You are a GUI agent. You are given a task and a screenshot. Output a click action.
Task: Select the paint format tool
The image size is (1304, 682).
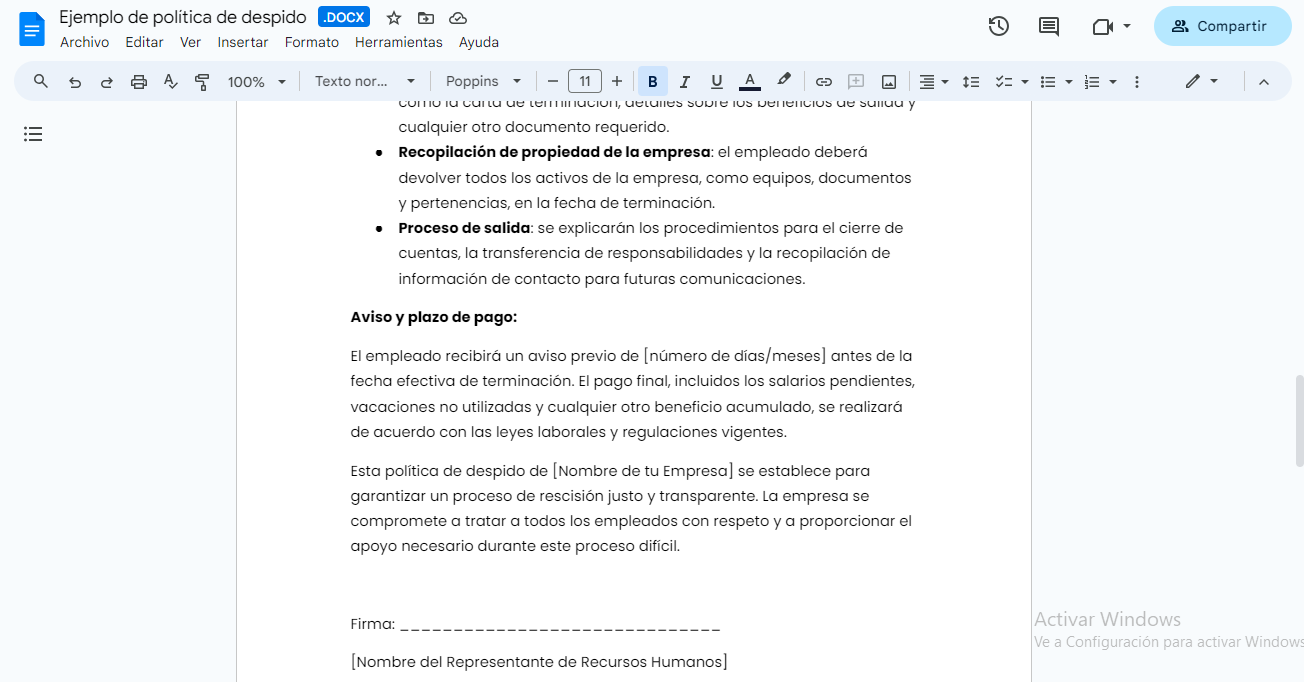tap(202, 81)
